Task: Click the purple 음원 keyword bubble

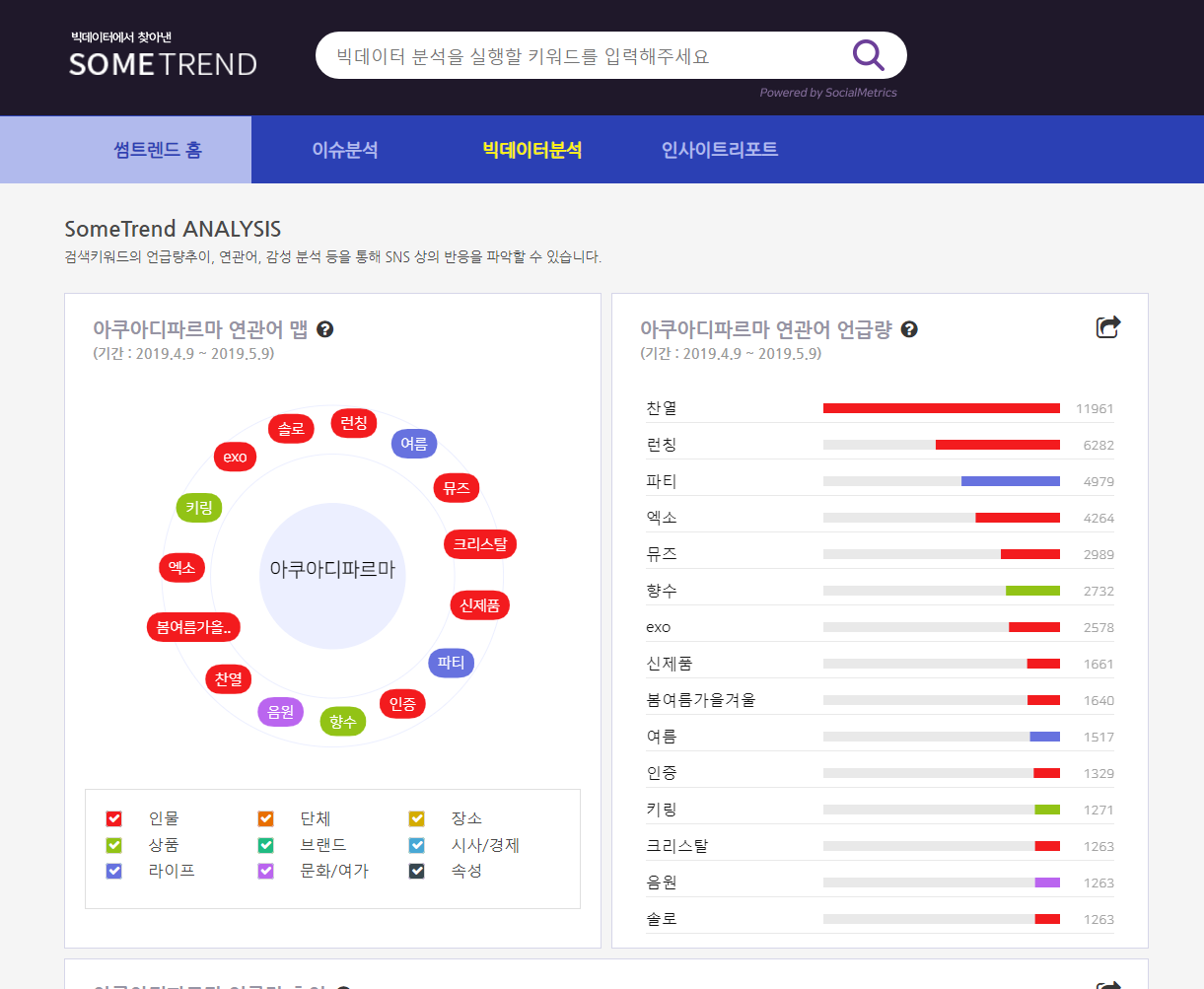Action: tap(281, 712)
